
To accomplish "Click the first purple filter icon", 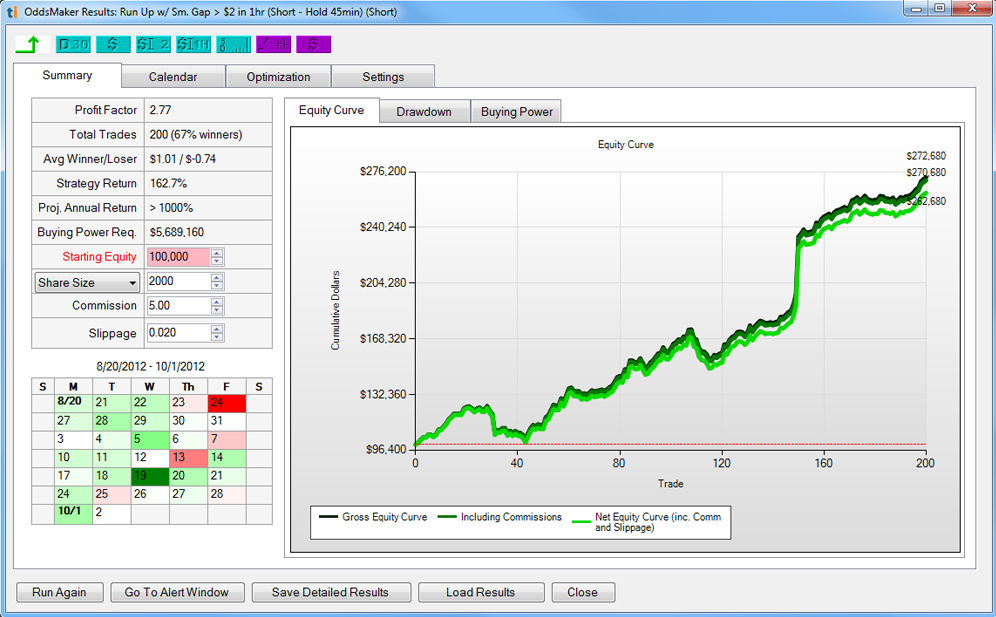I will tap(273, 44).
